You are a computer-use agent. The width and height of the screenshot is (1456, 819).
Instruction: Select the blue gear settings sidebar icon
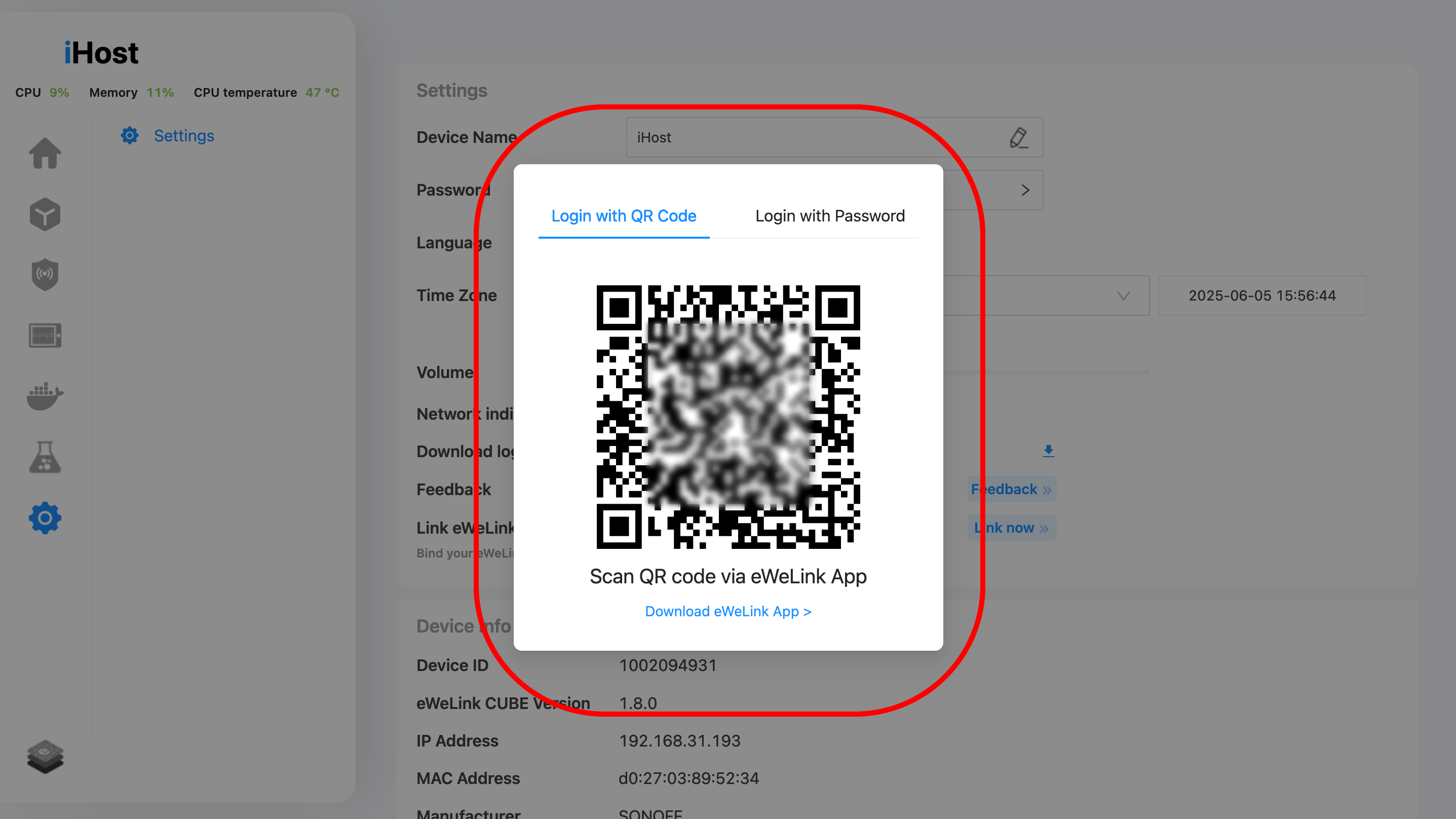point(45,517)
